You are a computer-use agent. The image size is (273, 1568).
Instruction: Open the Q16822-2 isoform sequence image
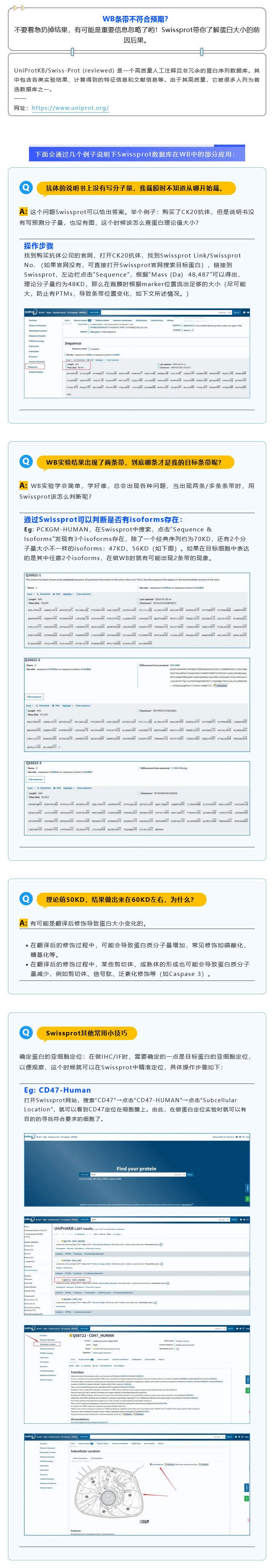coord(136,704)
